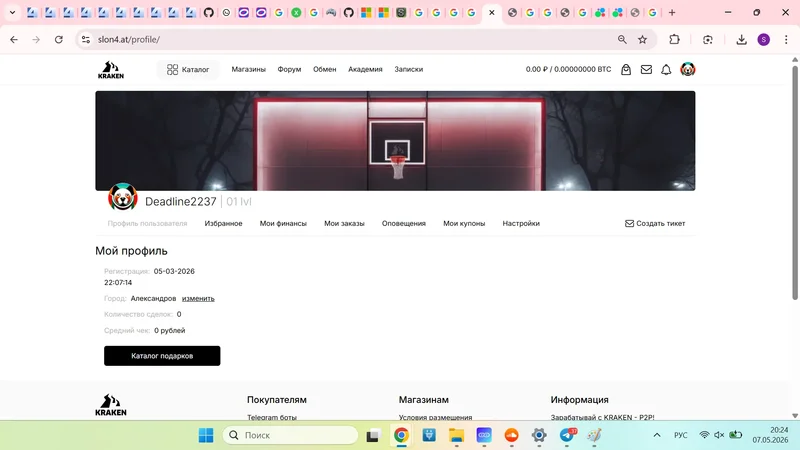The image size is (800, 450).
Task: Open Chrome profile avatar S
Action: point(764,39)
